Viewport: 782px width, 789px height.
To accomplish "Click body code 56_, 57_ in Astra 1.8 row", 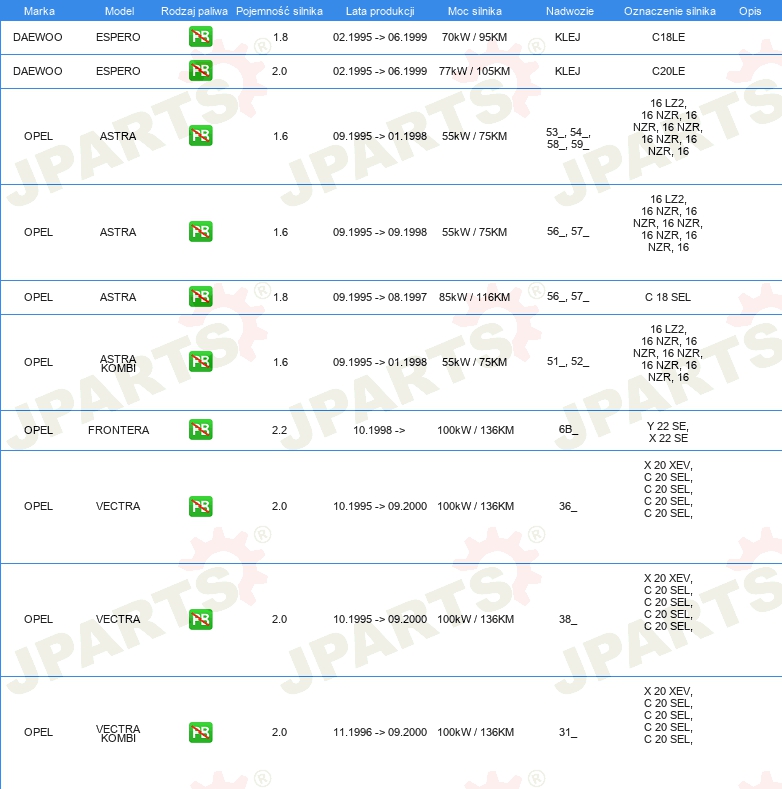I will click(x=568, y=296).
